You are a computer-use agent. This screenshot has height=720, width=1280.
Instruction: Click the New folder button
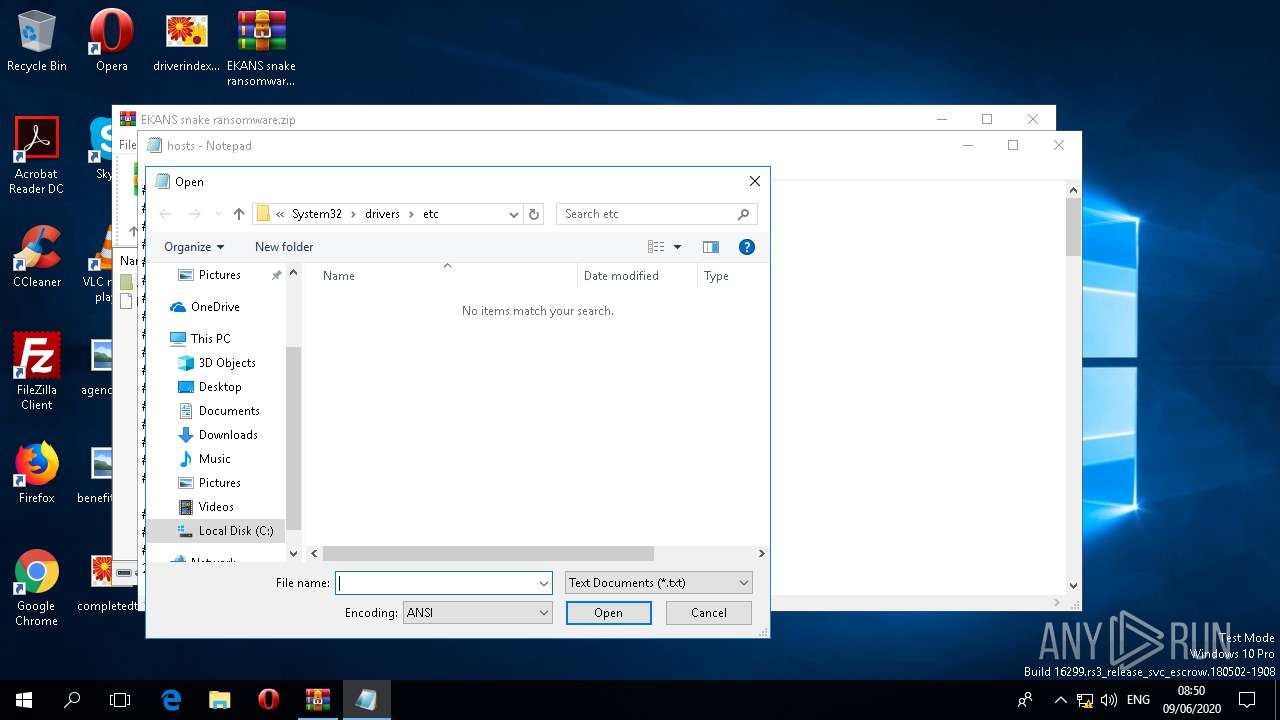pyautogui.click(x=284, y=247)
